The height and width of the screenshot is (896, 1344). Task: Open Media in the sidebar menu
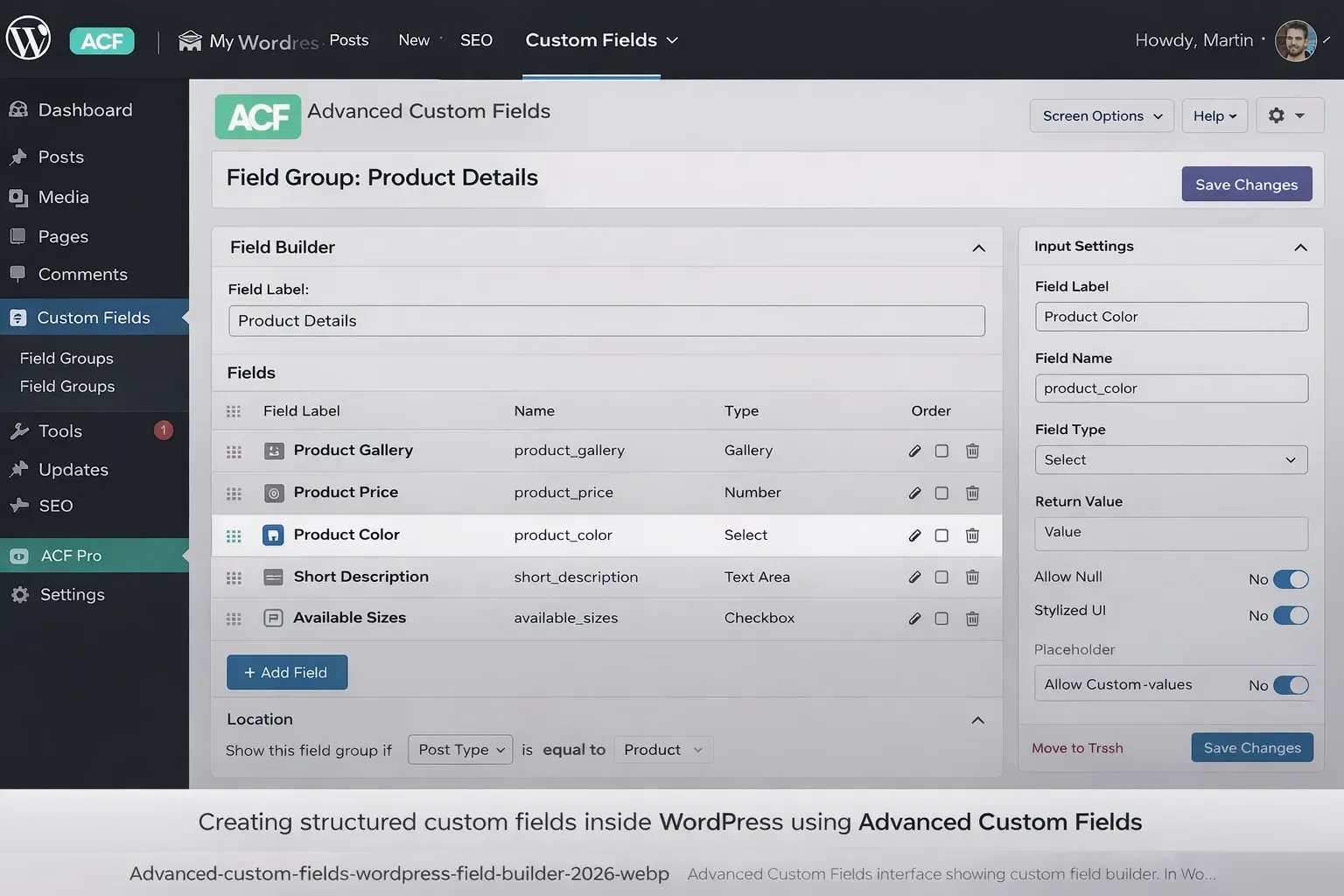(x=63, y=197)
